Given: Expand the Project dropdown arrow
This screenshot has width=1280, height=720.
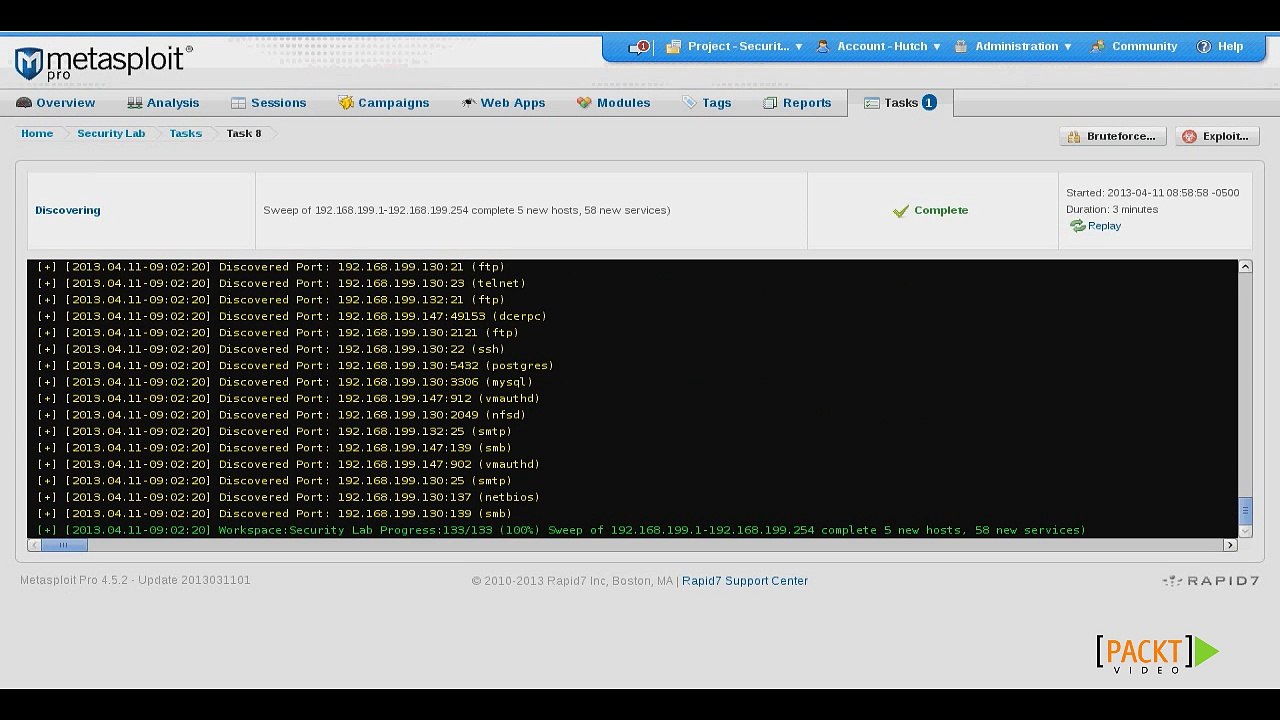Looking at the screenshot, I should click(x=799, y=47).
